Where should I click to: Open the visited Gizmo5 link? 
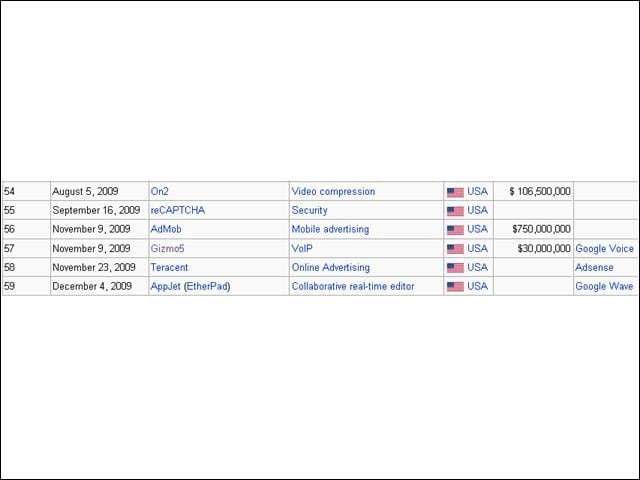pyautogui.click(x=167, y=248)
